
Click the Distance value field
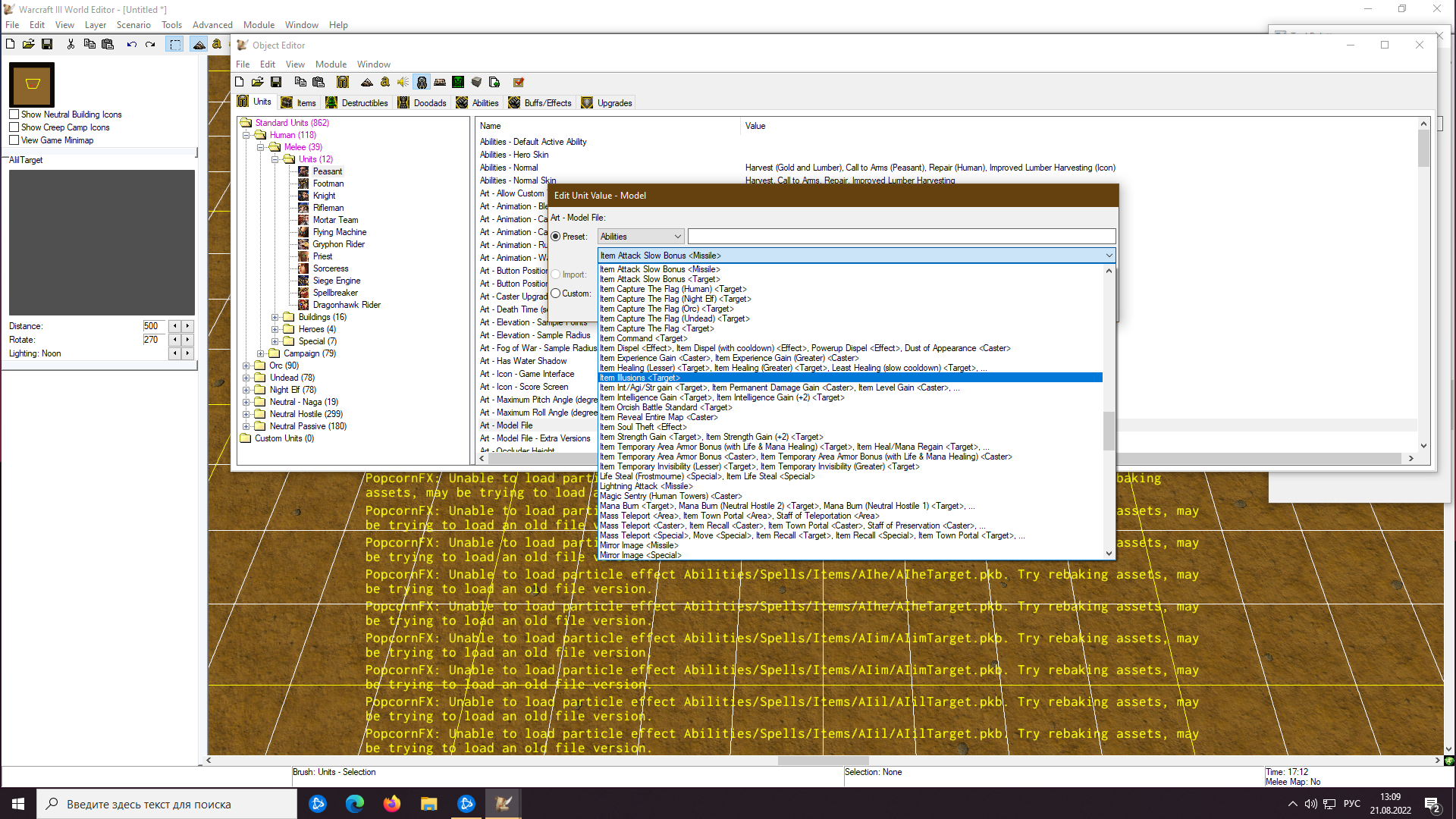tap(154, 326)
